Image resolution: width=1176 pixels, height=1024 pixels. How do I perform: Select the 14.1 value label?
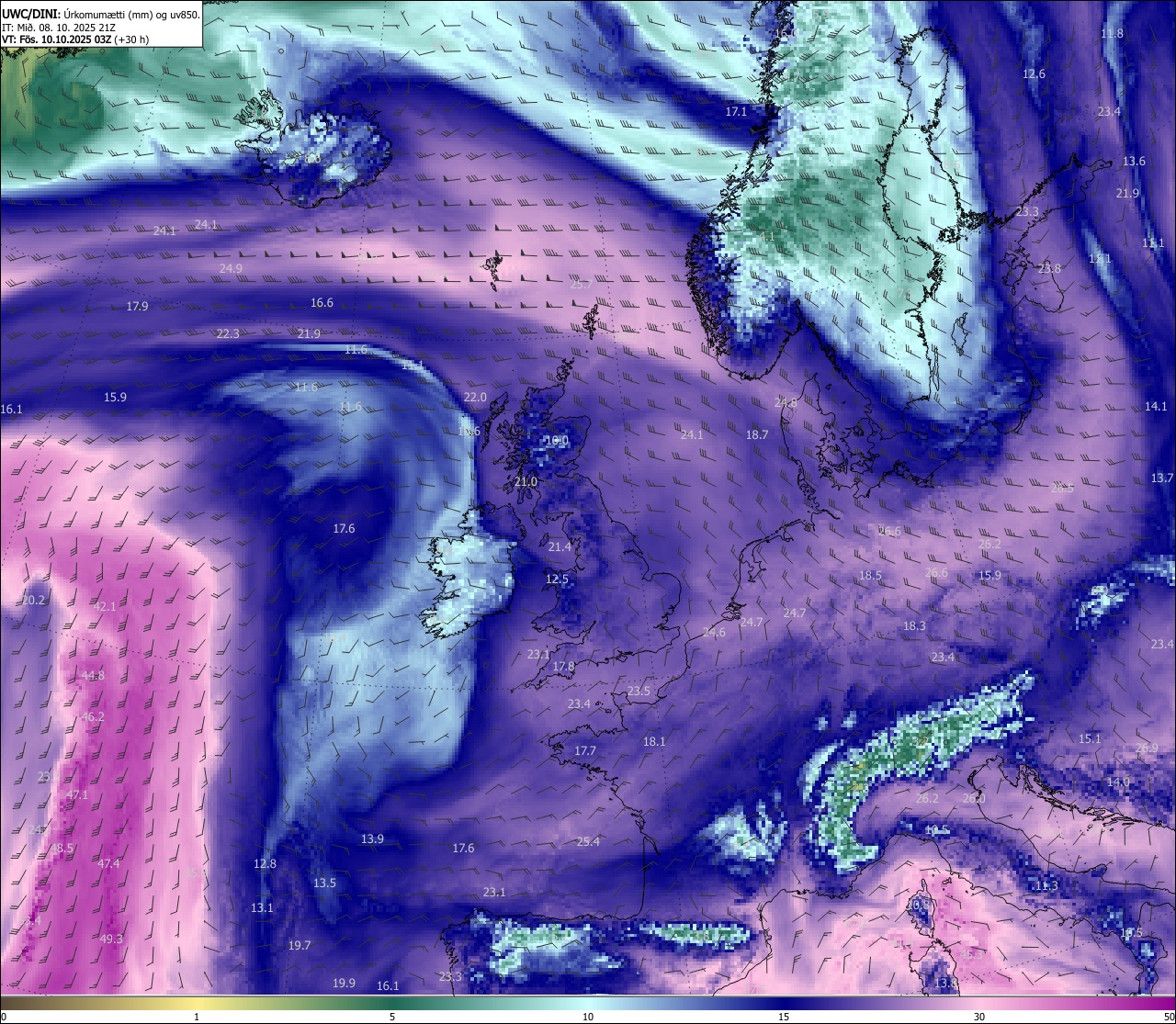tap(1156, 407)
